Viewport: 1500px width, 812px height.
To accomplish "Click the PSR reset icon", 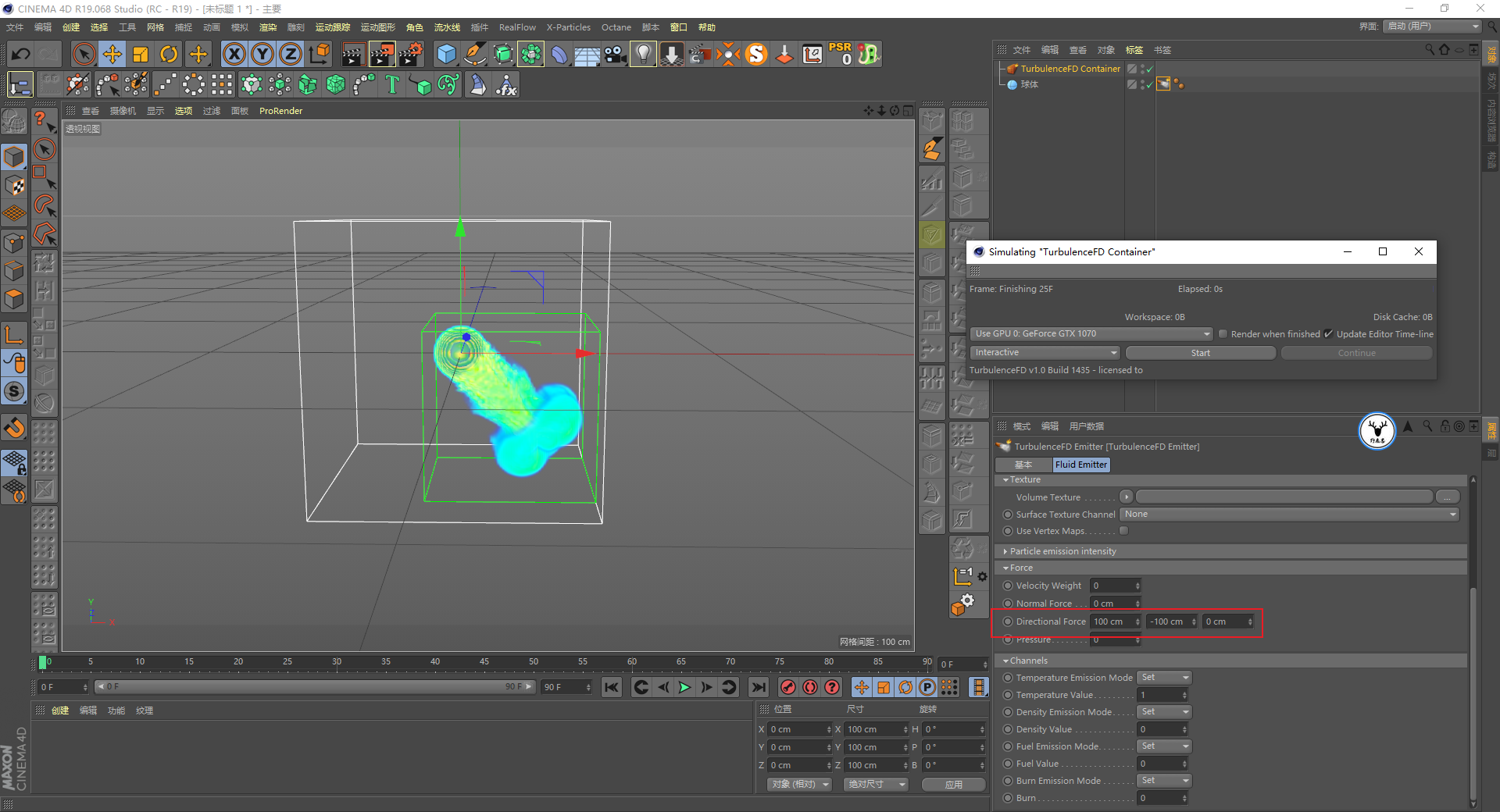I will click(841, 54).
